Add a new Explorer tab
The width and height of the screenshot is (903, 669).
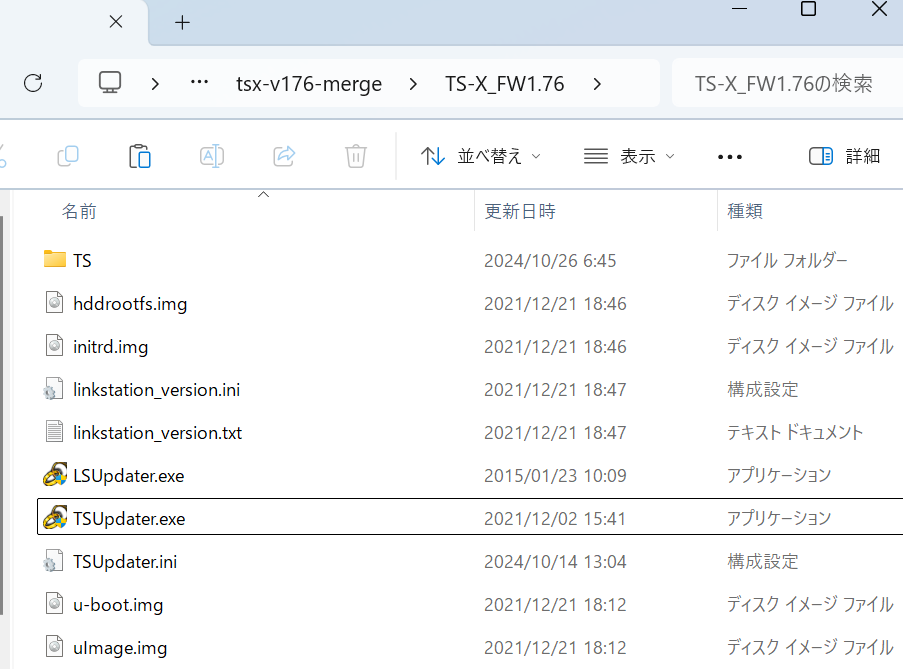182,22
